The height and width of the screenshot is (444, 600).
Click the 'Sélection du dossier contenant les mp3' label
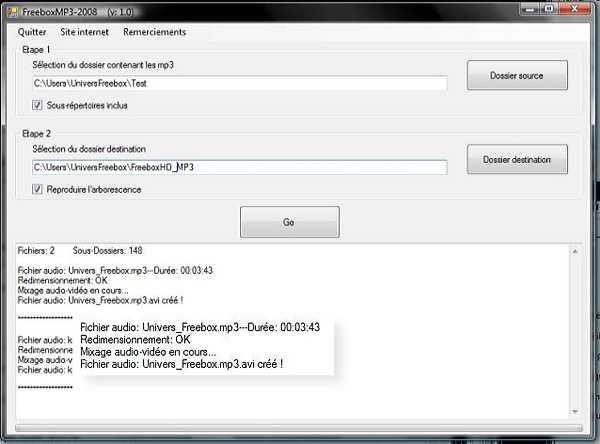(x=103, y=65)
